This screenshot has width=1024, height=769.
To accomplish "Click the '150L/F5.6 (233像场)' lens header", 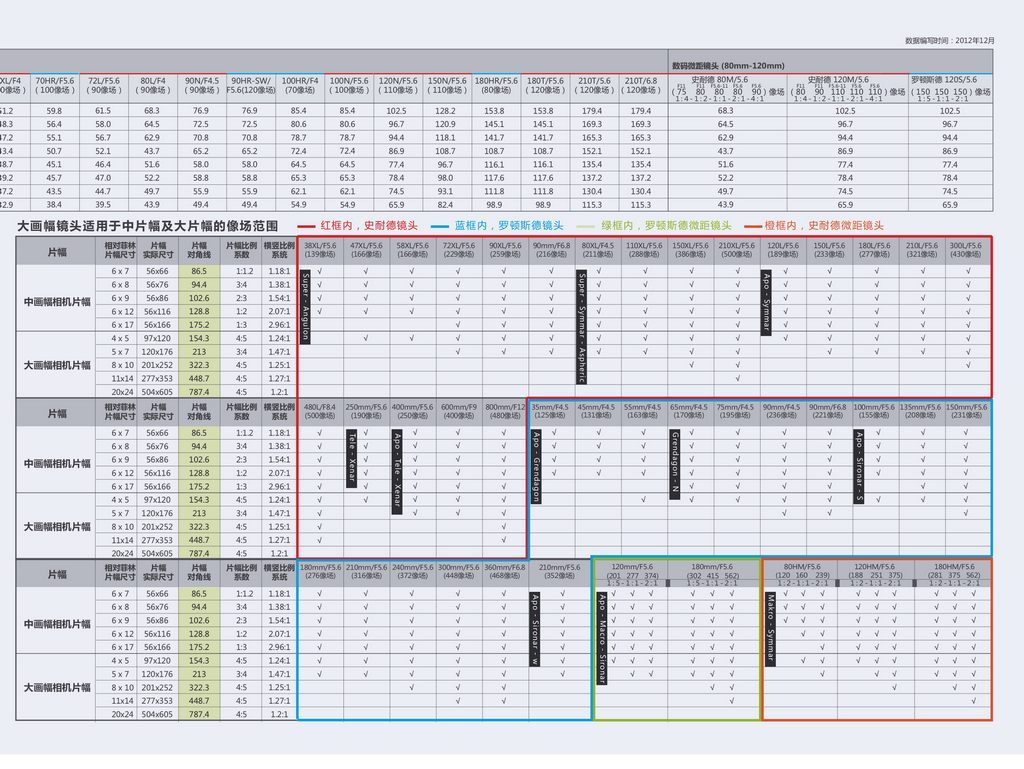I will [x=829, y=249].
